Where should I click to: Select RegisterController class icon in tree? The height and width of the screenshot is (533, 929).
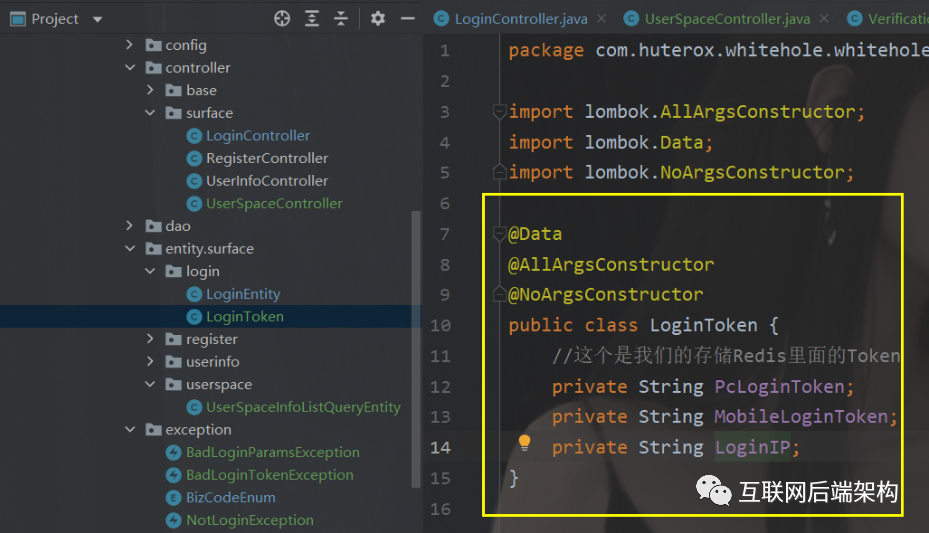point(194,159)
